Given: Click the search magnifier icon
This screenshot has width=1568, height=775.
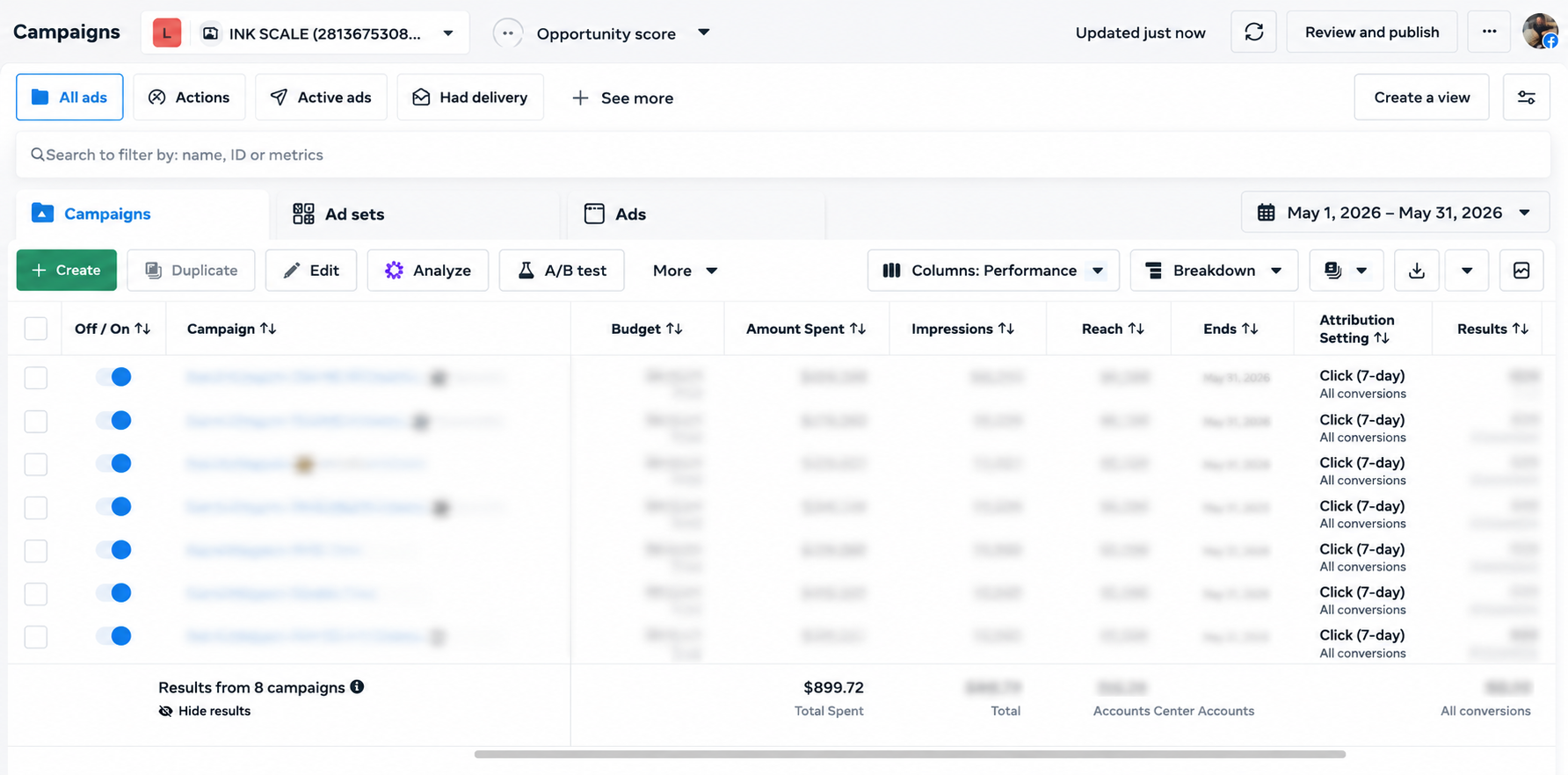Looking at the screenshot, I should tap(37, 155).
